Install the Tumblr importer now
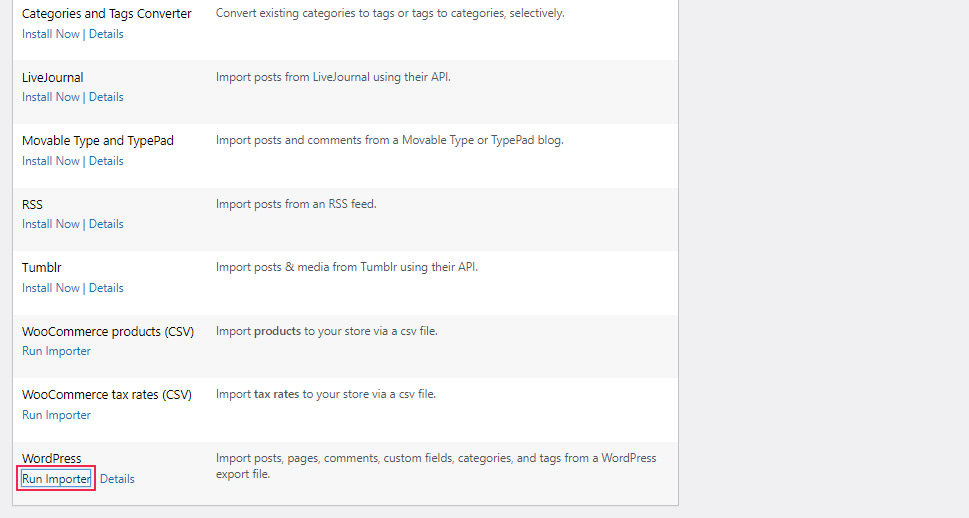 point(51,288)
